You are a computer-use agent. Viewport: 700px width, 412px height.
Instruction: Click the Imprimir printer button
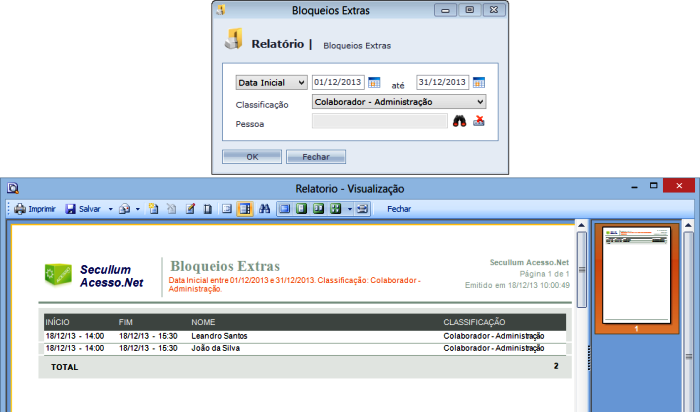pos(35,209)
